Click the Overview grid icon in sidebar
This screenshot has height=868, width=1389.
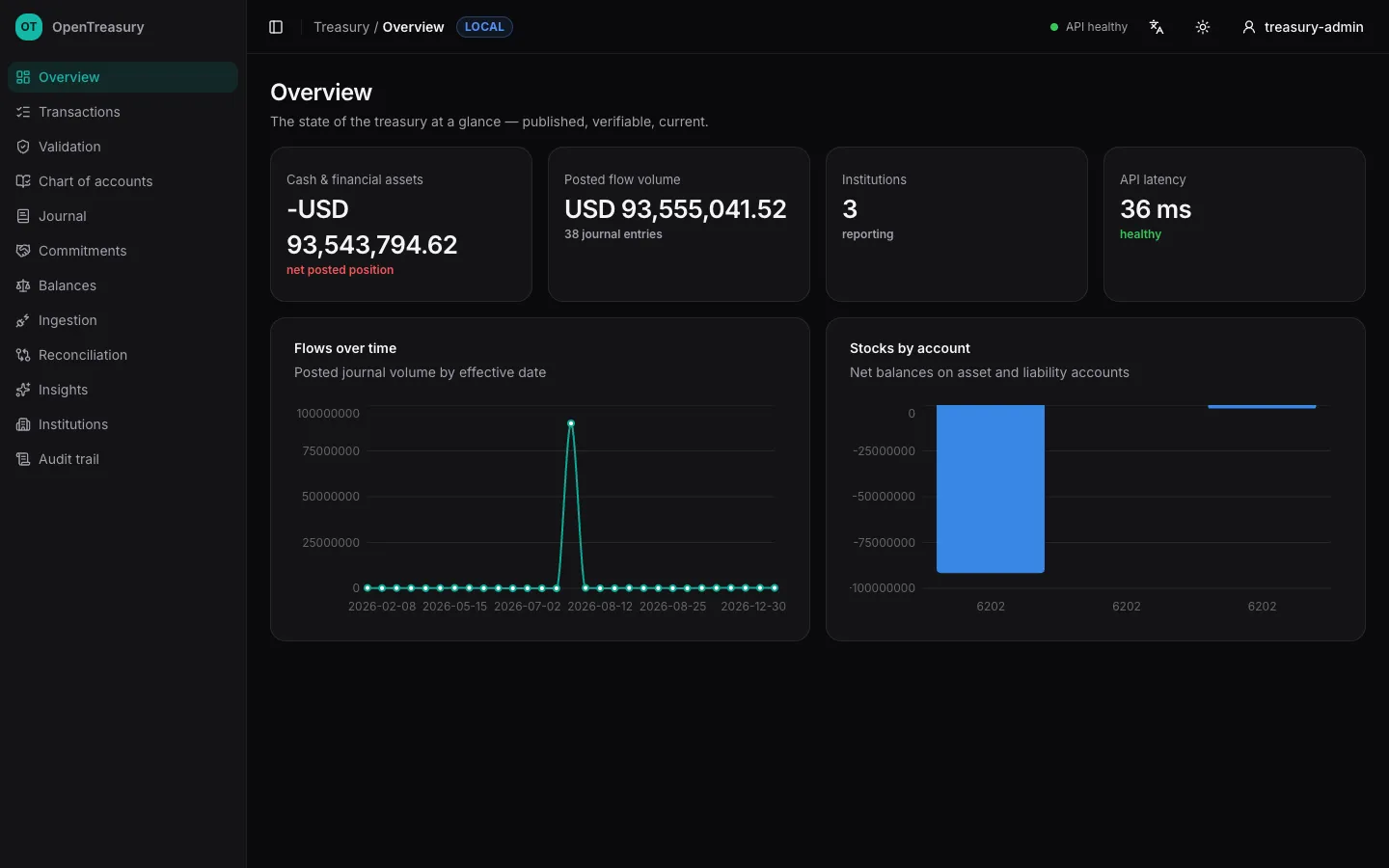click(23, 77)
